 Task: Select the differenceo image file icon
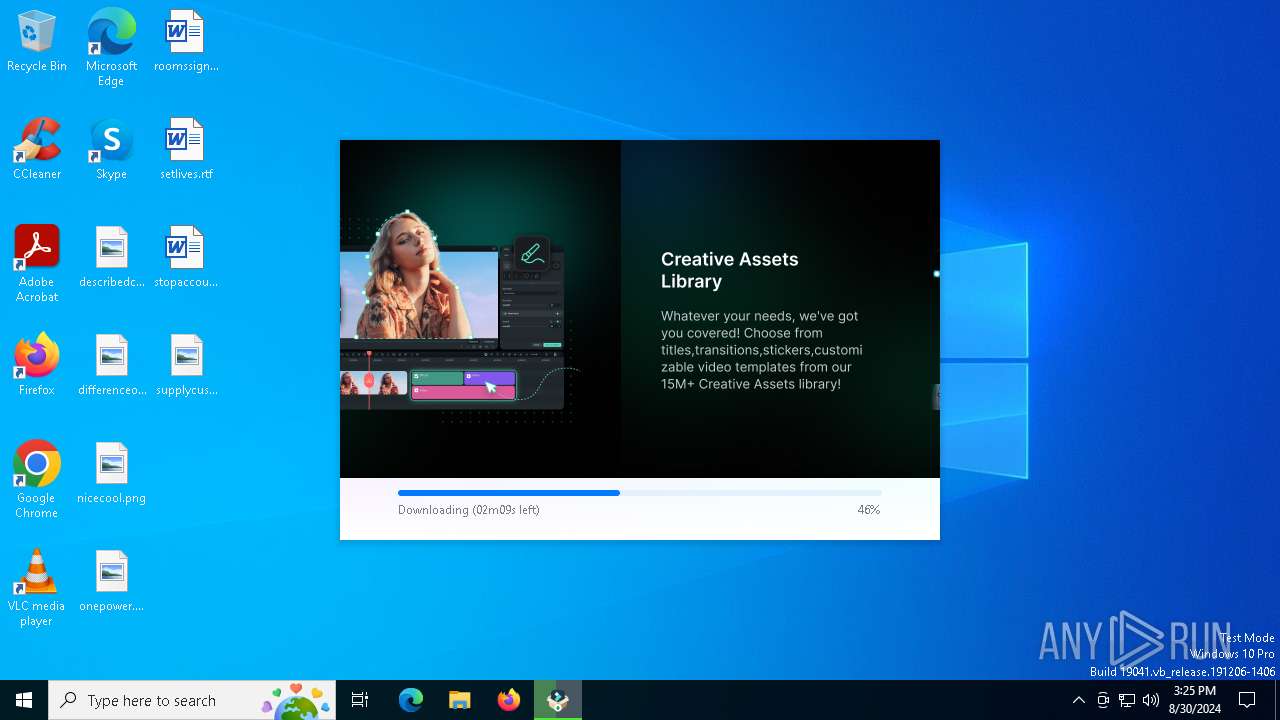click(x=111, y=366)
